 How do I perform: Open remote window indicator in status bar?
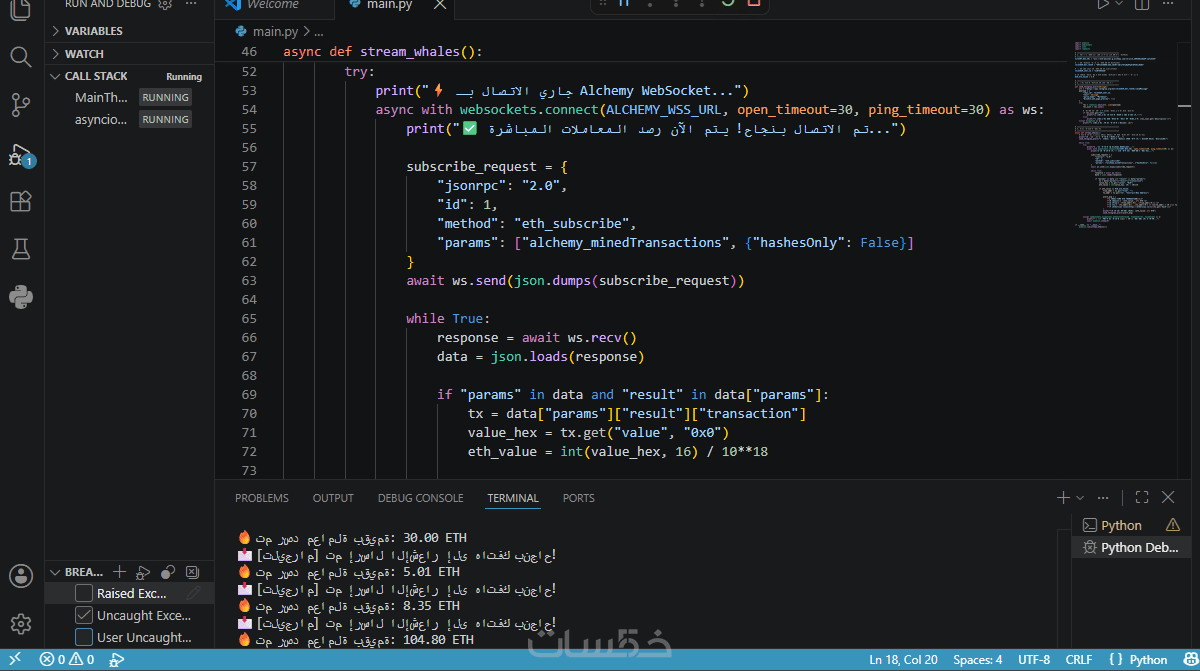15,660
